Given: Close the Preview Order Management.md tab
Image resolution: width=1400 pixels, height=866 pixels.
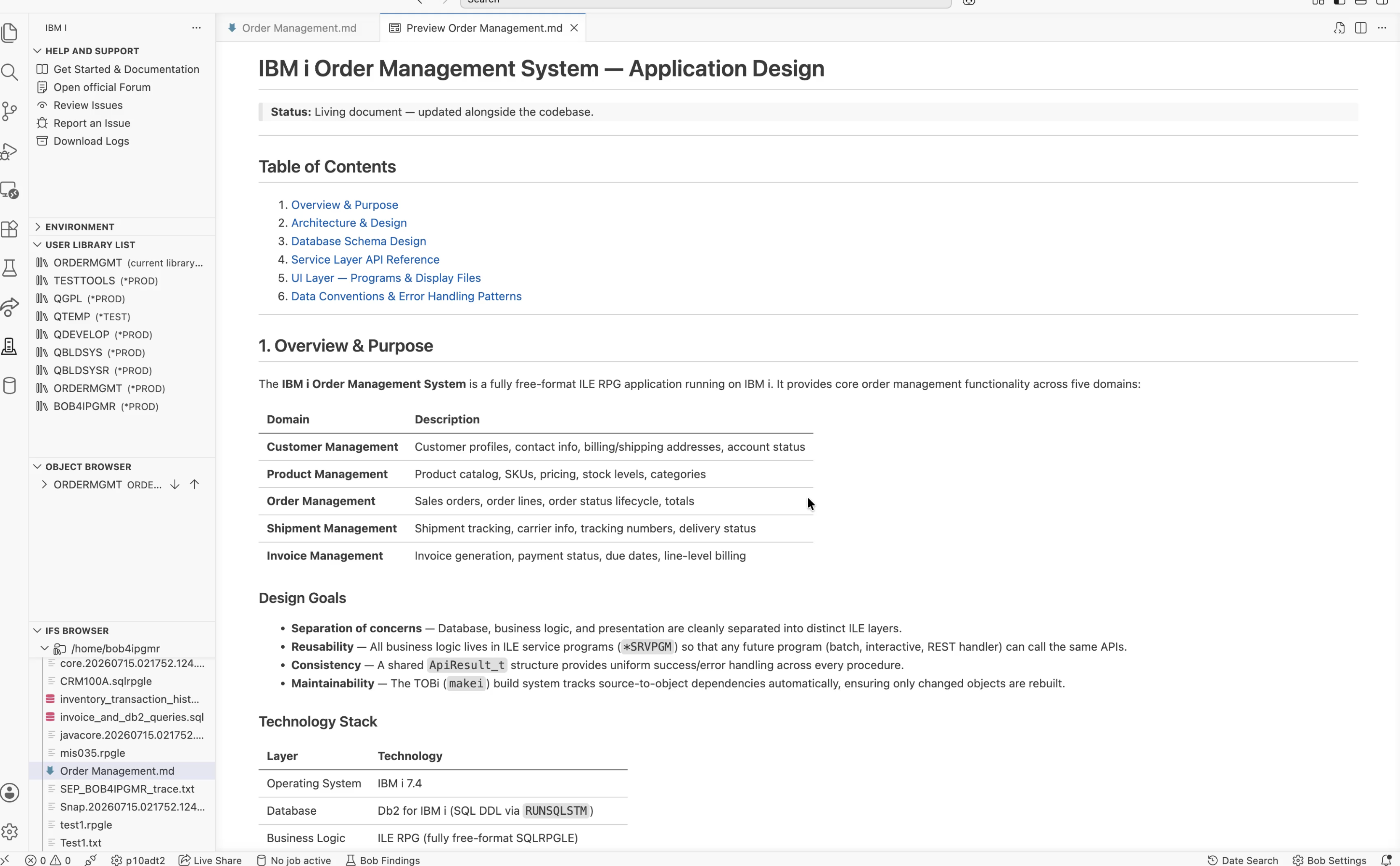Looking at the screenshot, I should [x=574, y=28].
